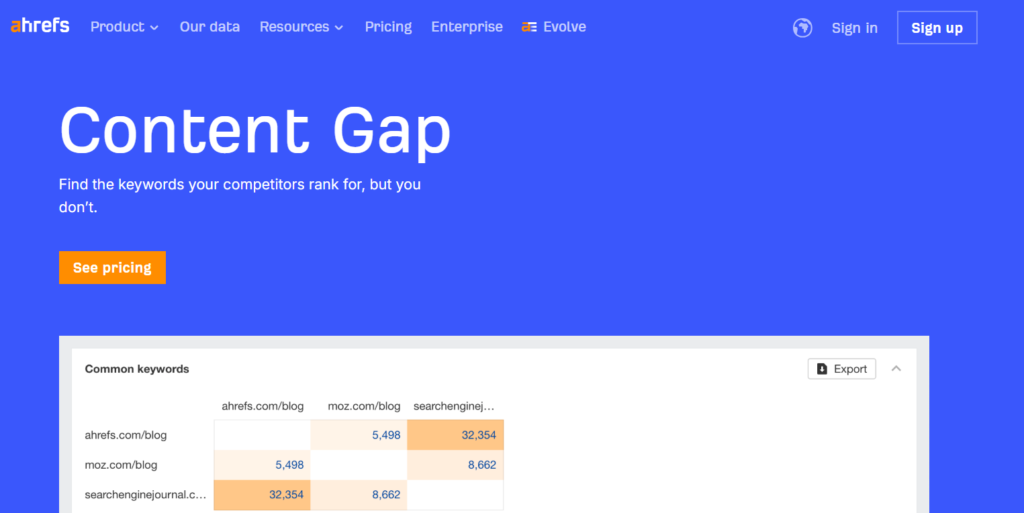Click the See pricing button
1024x513 pixels.
112,268
